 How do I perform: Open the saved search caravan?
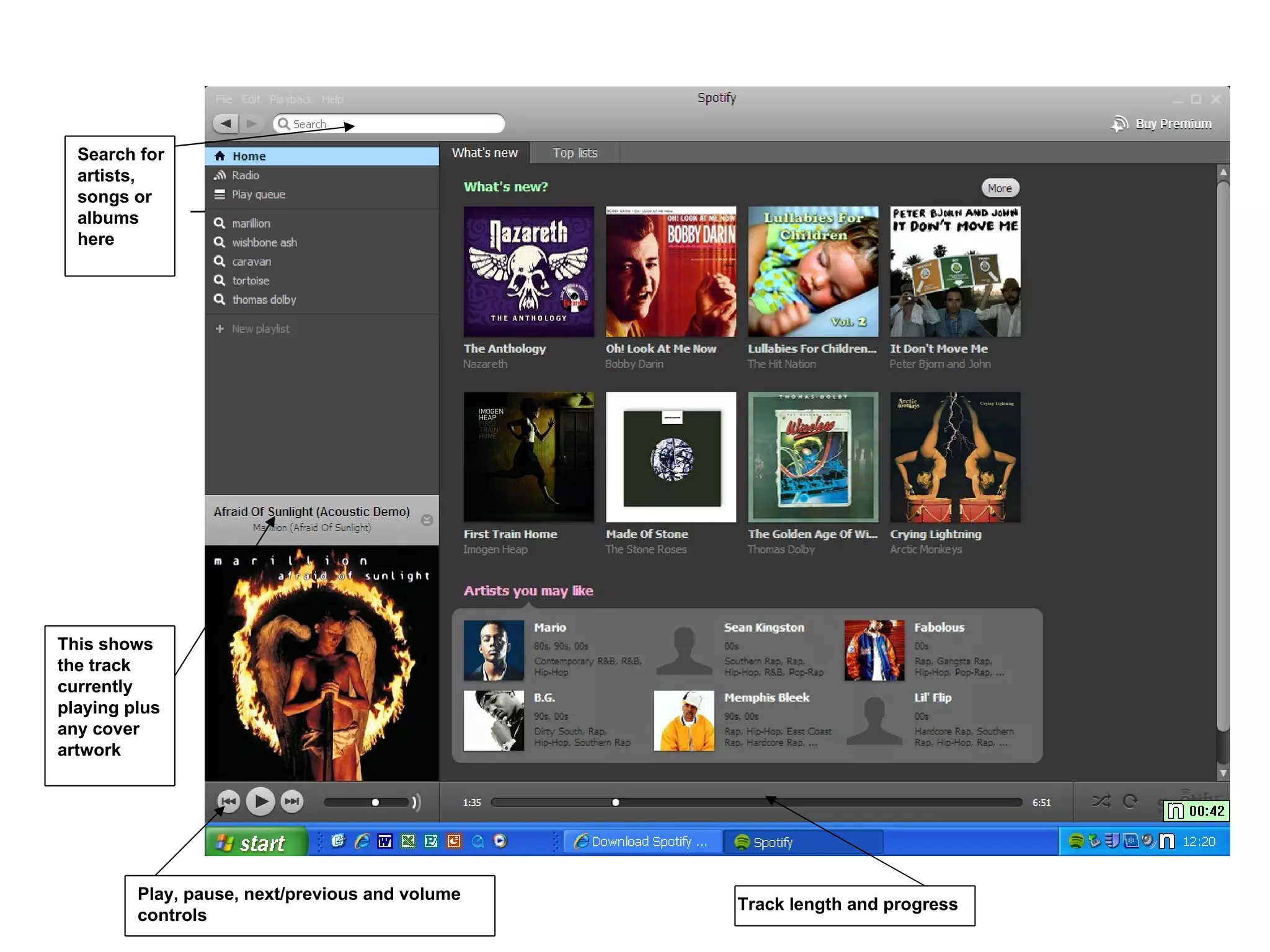pos(321,262)
